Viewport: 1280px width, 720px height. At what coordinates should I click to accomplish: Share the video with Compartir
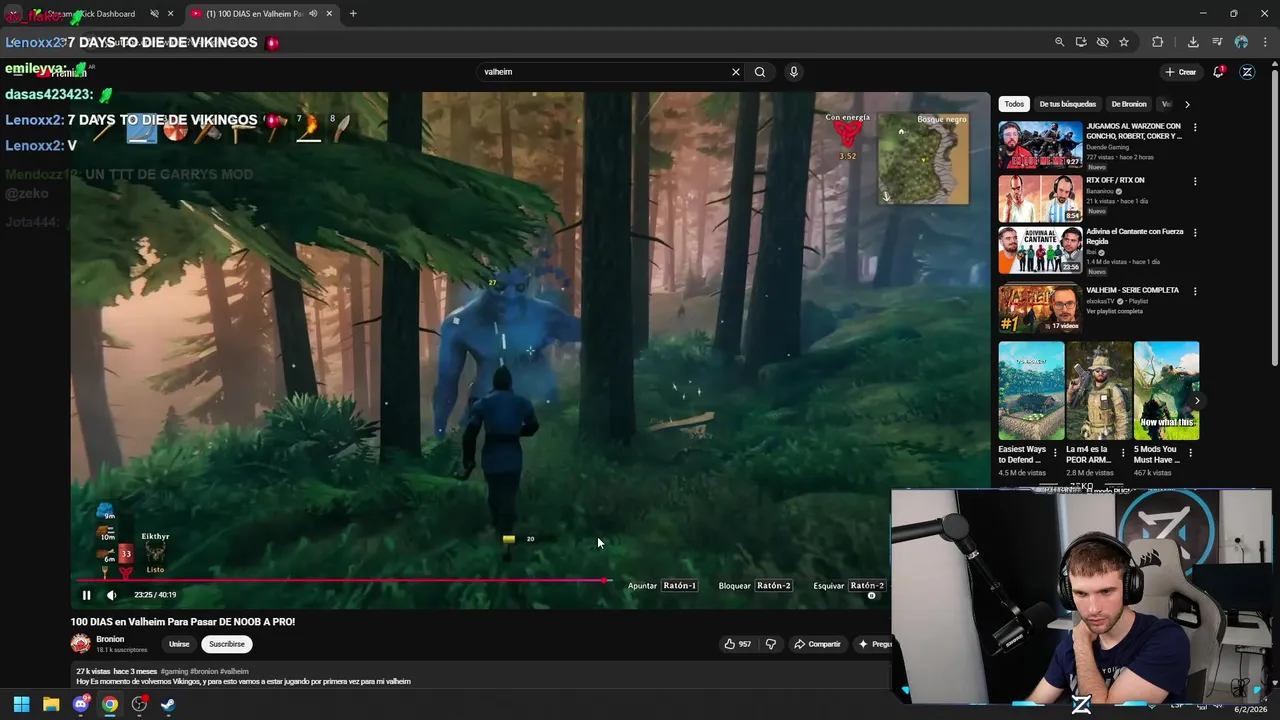point(817,644)
